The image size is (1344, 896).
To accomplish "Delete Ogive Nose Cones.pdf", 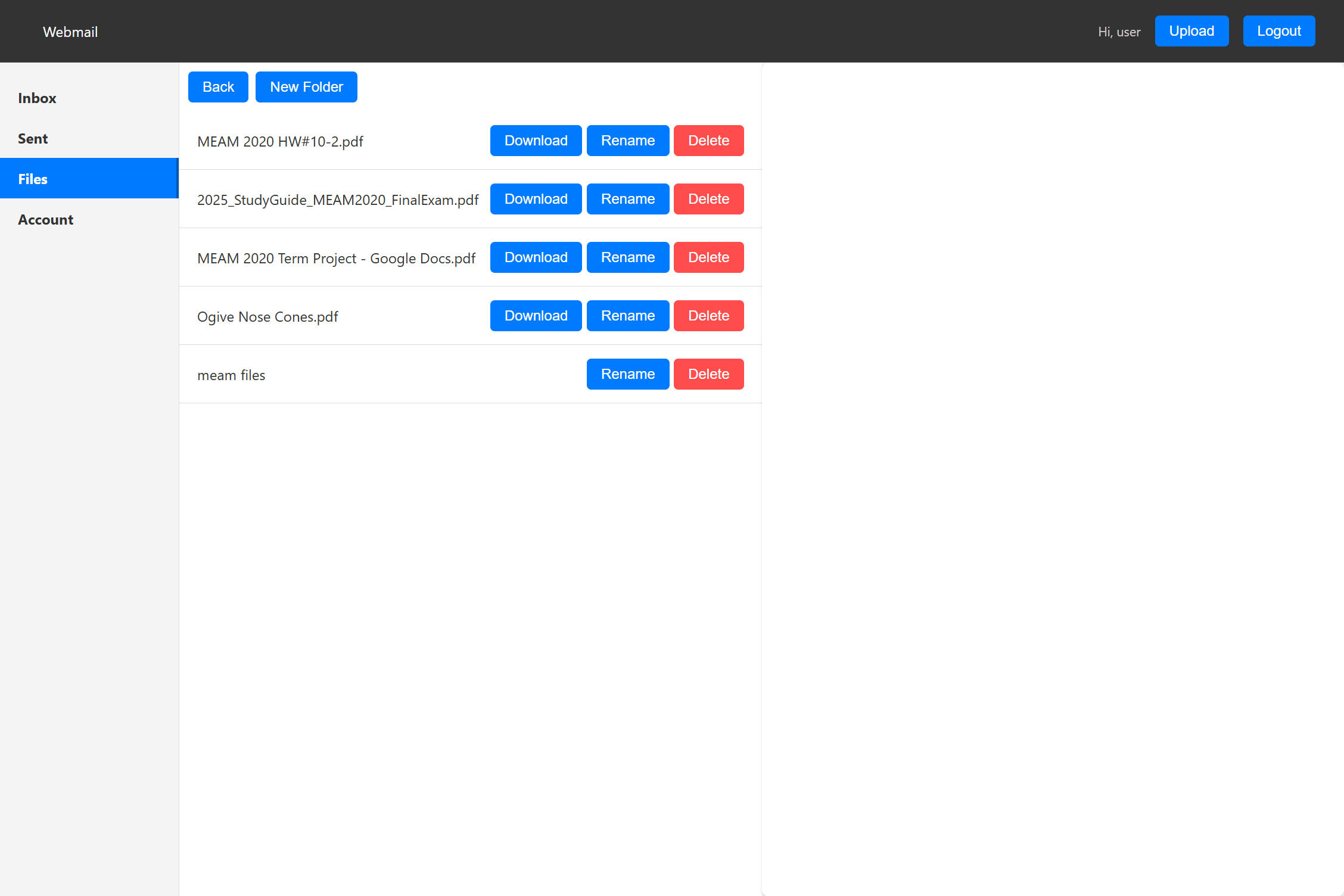I will (x=708, y=316).
